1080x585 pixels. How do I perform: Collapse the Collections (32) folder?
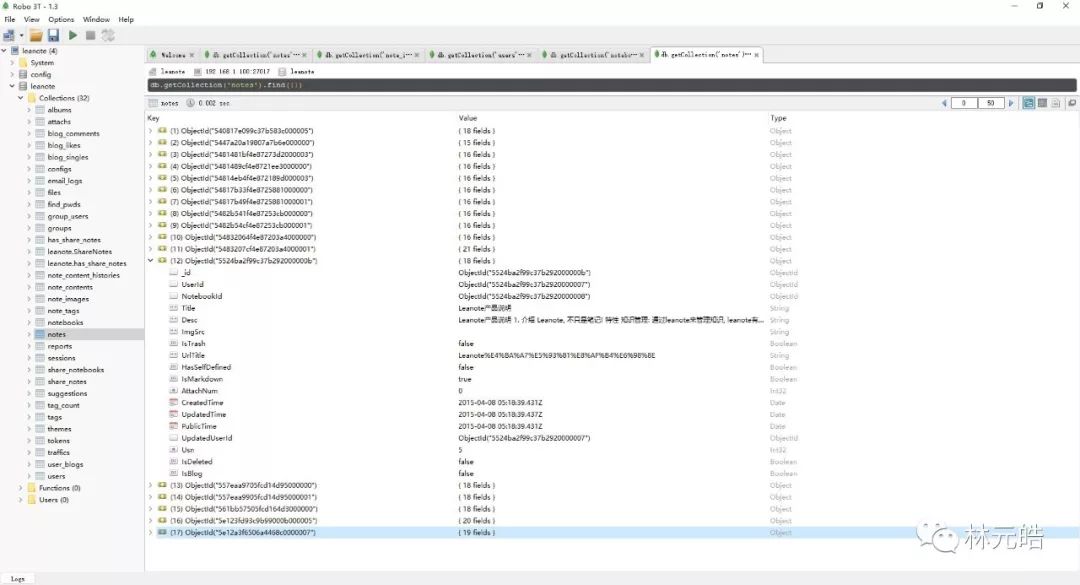pyautogui.click(x=21, y=98)
